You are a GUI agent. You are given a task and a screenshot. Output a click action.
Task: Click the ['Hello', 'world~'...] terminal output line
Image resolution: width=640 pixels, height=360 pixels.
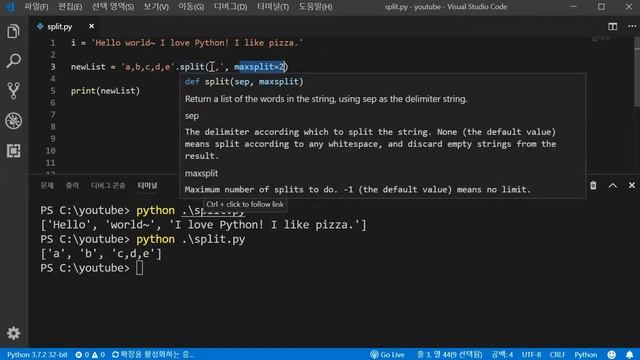click(x=203, y=224)
